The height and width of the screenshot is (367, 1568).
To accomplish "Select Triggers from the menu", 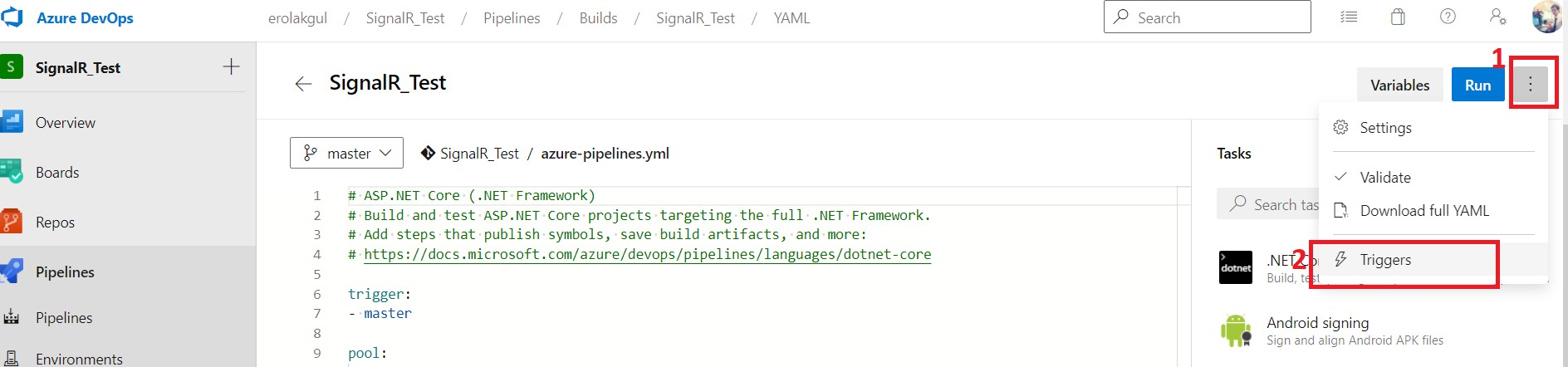I will [x=1385, y=260].
